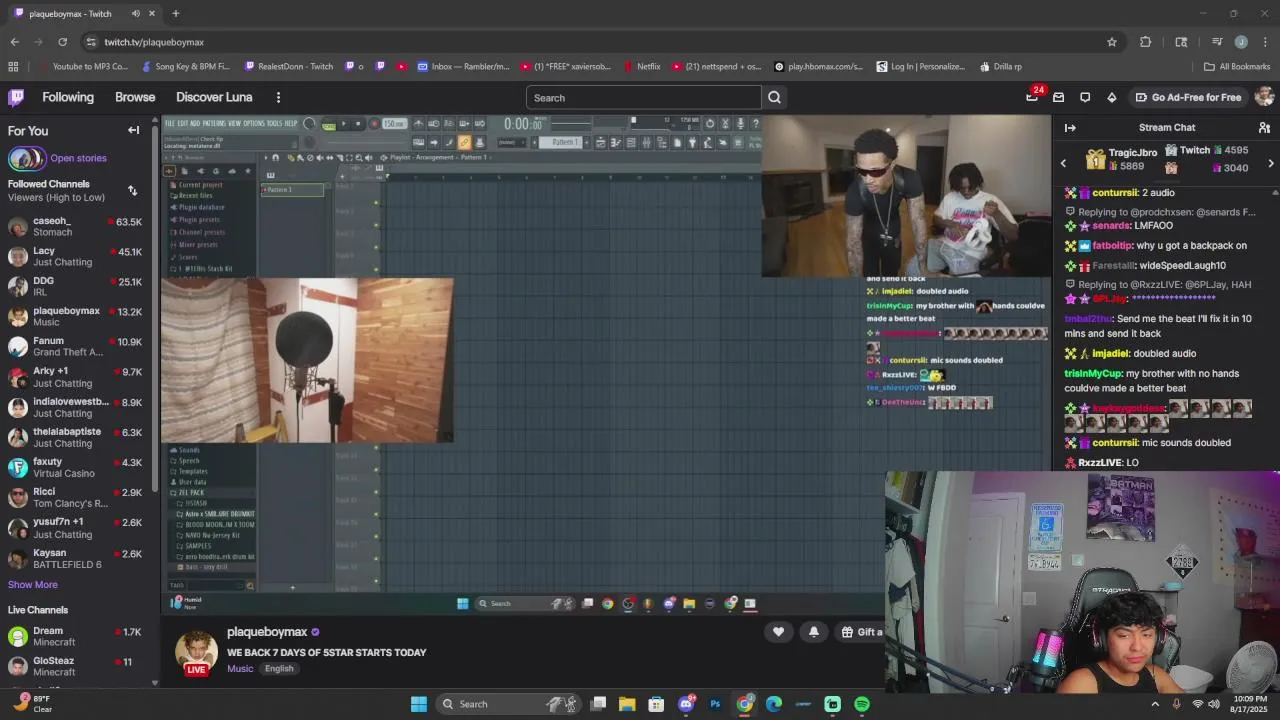Viewport: 1280px width, 720px height.
Task: Click the Get Bits diamond icon
Action: coord(1111,97)
